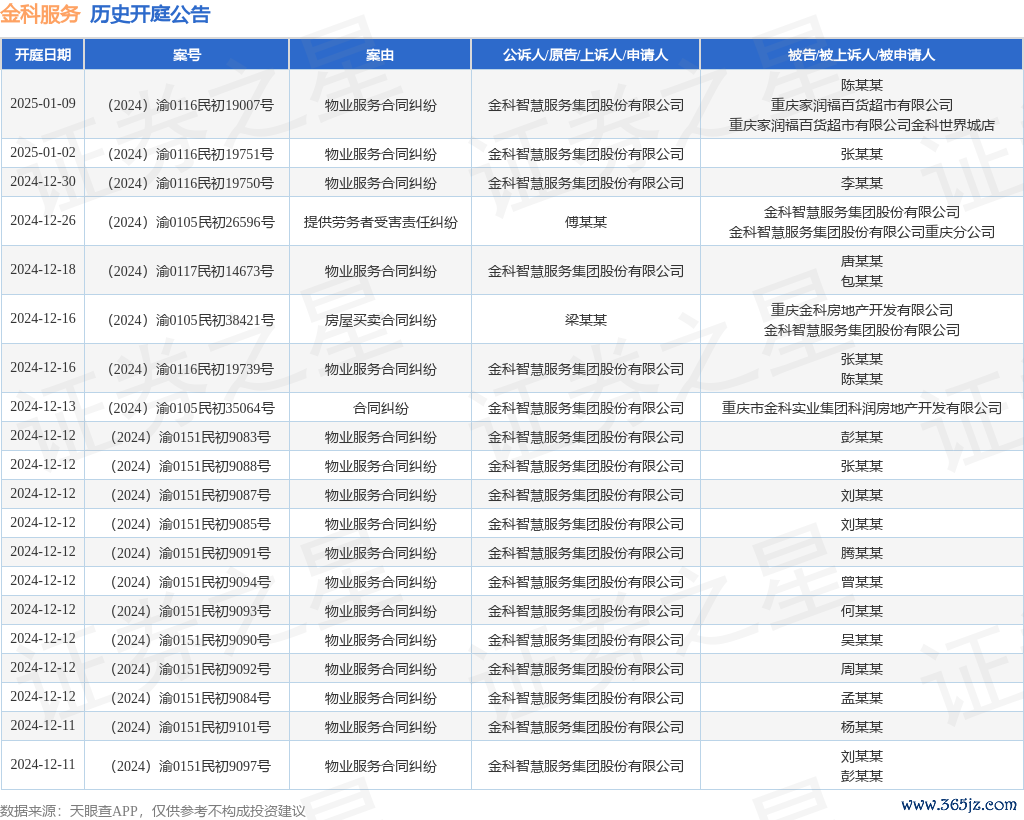Click defendant 杨某某
The width and height of the screenshot is (1024, 820).
pyautogui.click(x=861, y=727)
